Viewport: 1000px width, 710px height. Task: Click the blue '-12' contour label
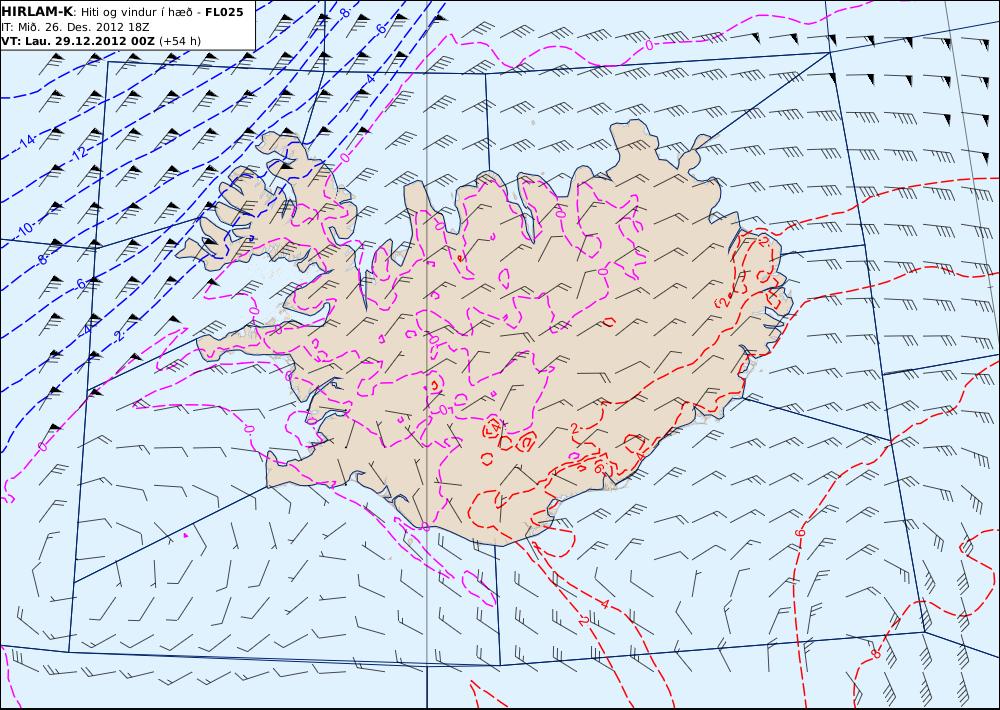click(77, 153)
